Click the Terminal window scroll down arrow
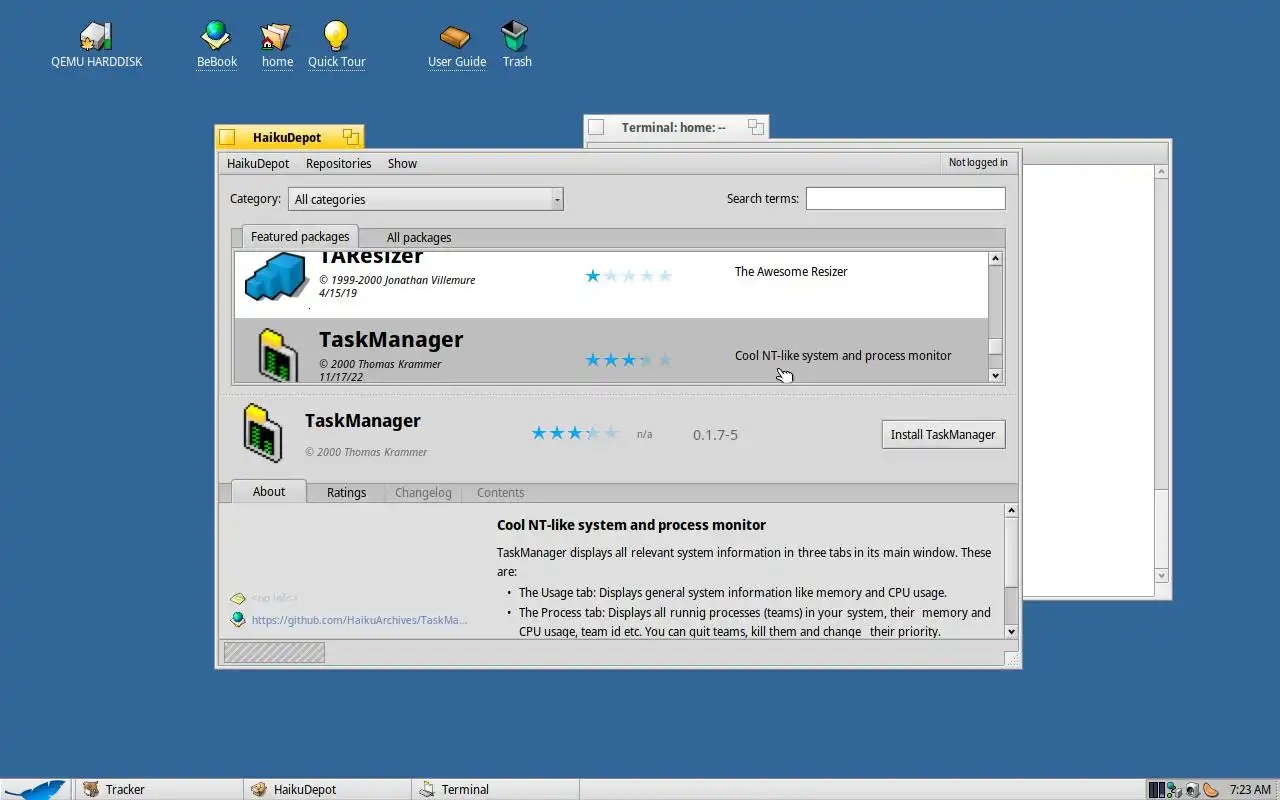This screenshot has width=1280, height=800. click(1161, 575)
